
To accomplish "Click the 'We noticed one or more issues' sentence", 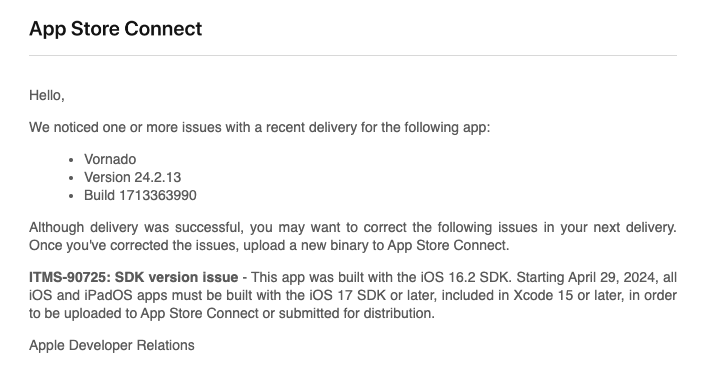I will (260, 127).
